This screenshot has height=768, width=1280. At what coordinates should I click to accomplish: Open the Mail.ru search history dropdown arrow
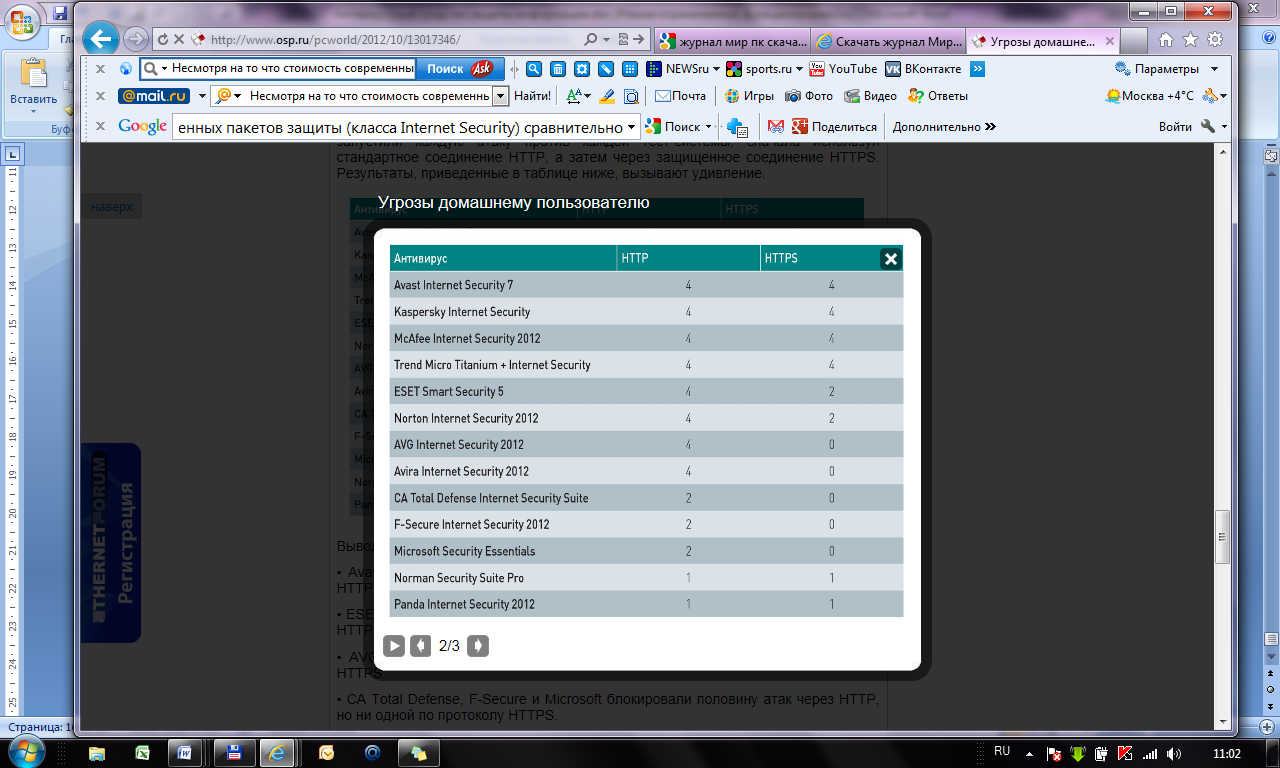tap(501, 96)
